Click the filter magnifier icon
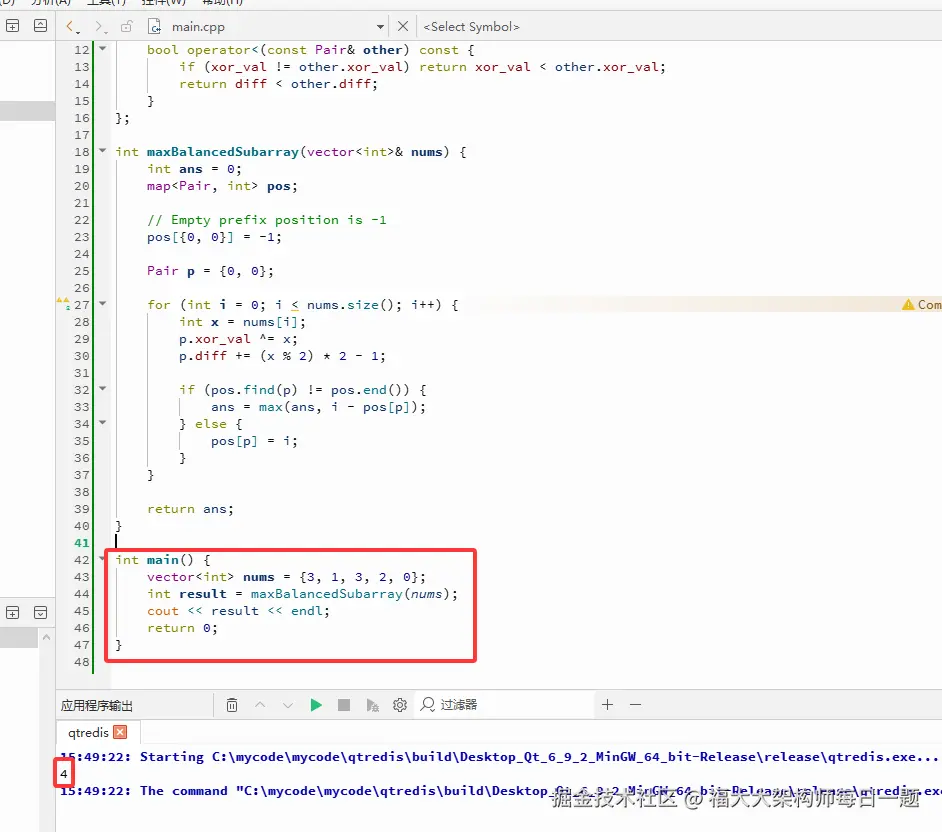The width and height of the screenshot is (942, 832). click(x=427, y=704)
